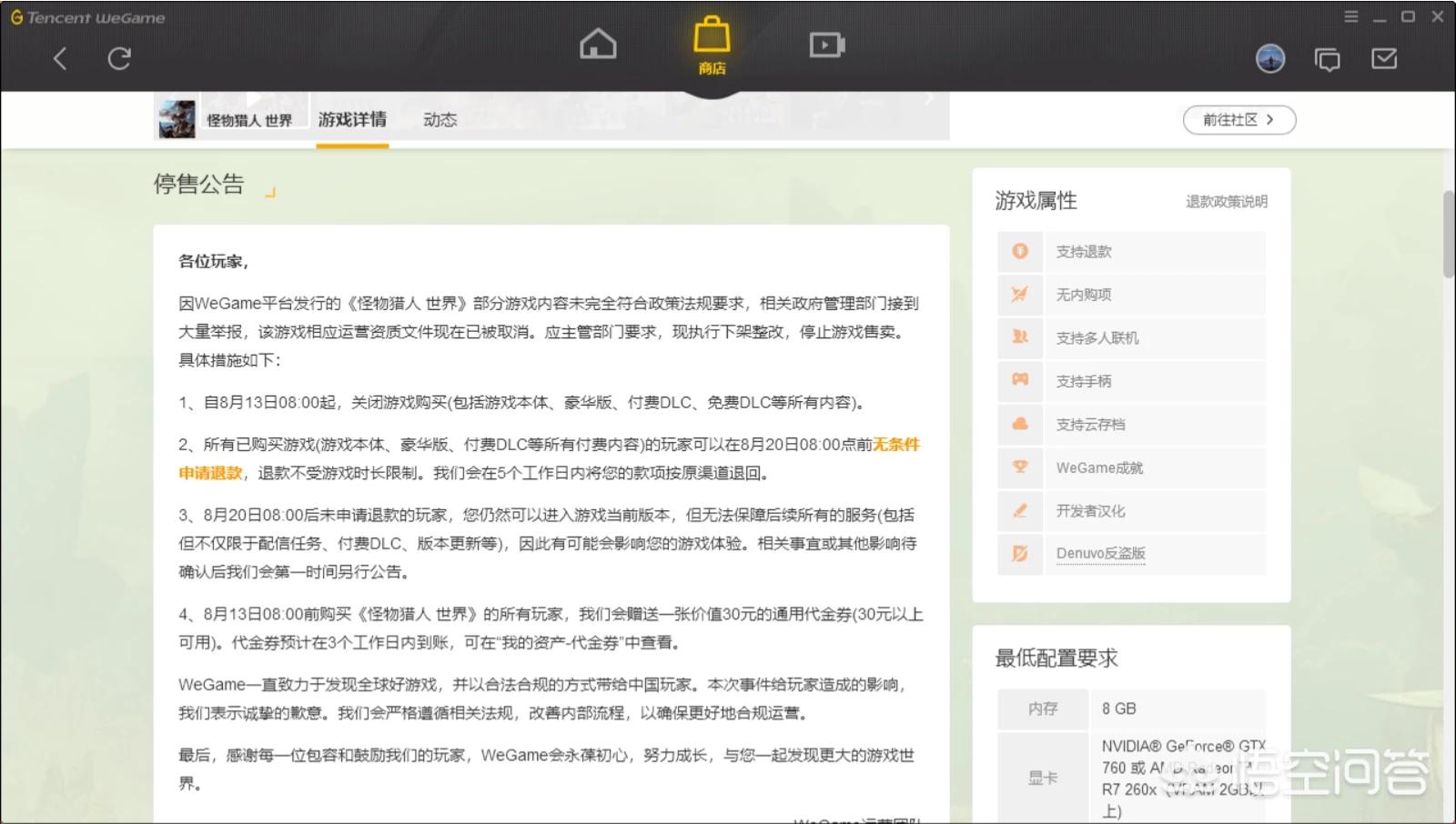Click the 怪物猎人 世界 game thumbnail
This screenshot has width=1456, height=824.
tap(177, 120)
